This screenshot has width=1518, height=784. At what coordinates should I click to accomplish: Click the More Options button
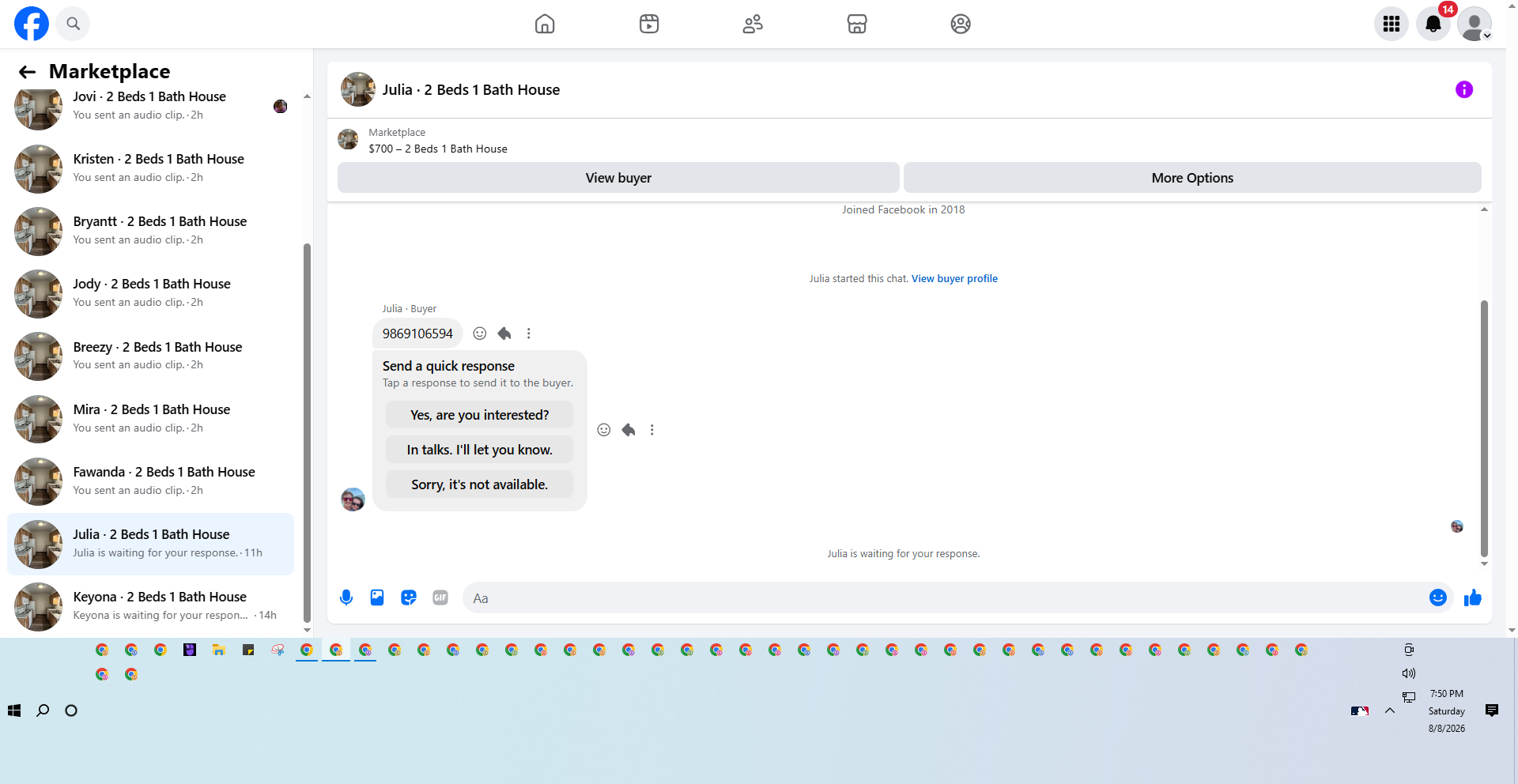click(1192, 178)
